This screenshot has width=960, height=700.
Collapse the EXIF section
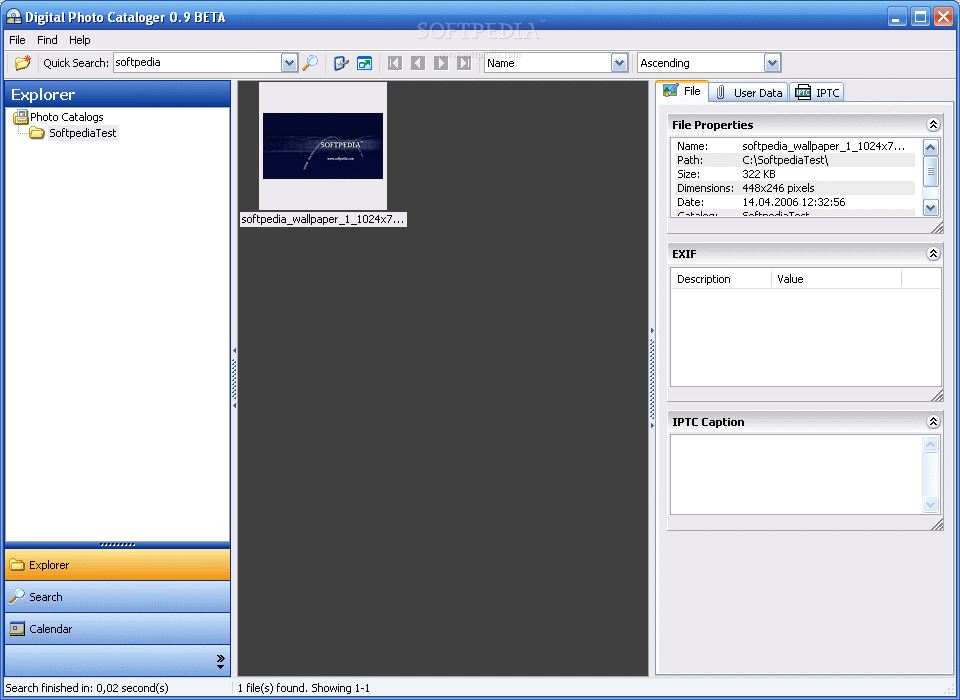932,254
